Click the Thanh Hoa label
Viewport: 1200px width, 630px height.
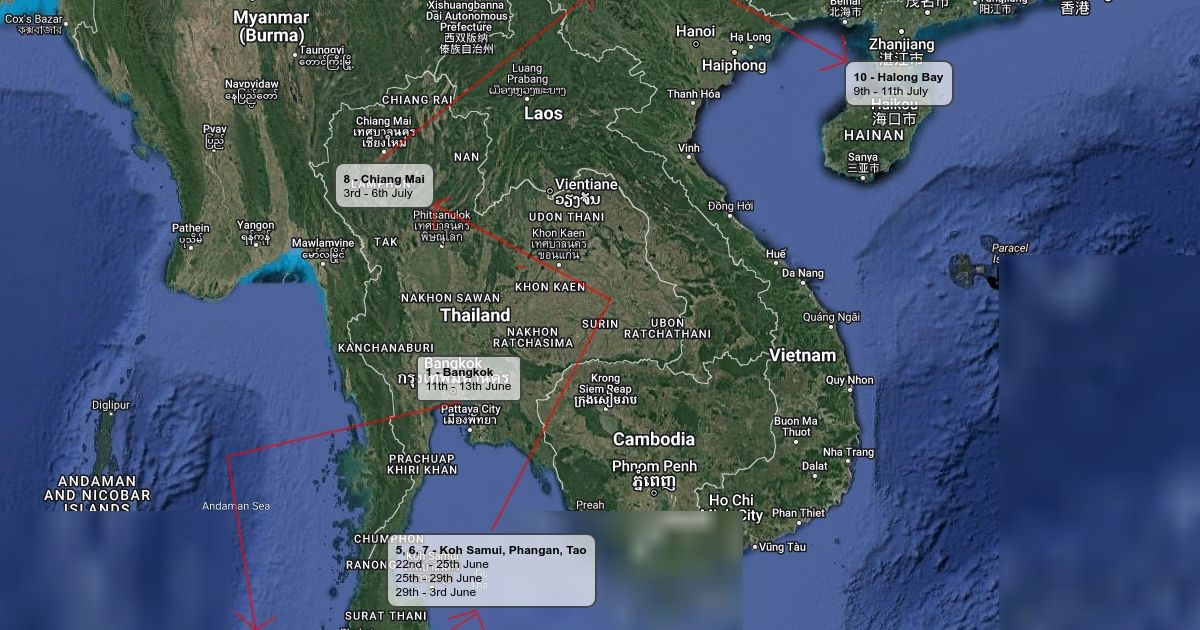click(x=694, y=94)
